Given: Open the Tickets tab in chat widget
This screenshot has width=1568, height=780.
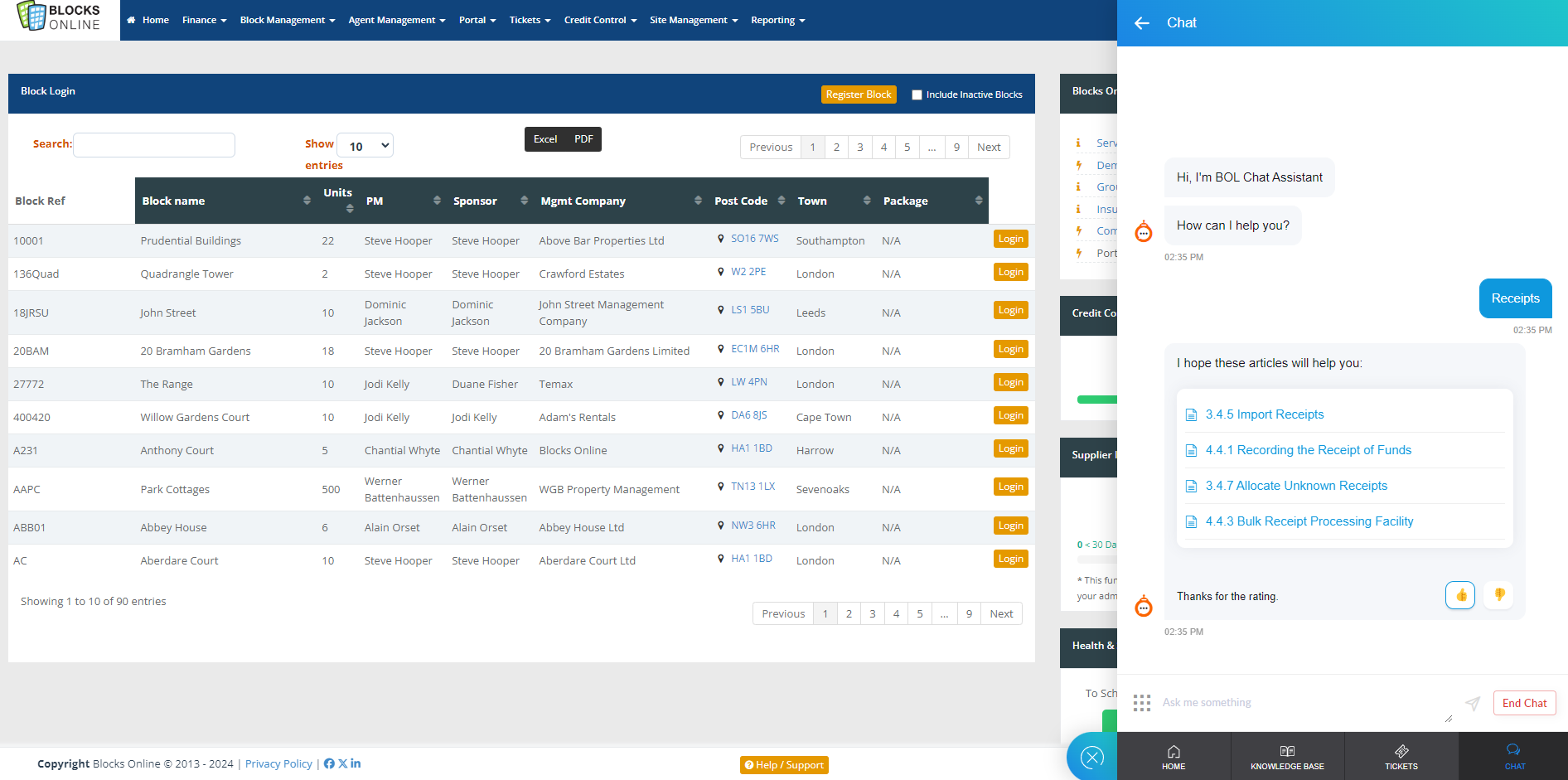Looking at the screenshot, I should pyautogui.click(x=1401, y=756).
